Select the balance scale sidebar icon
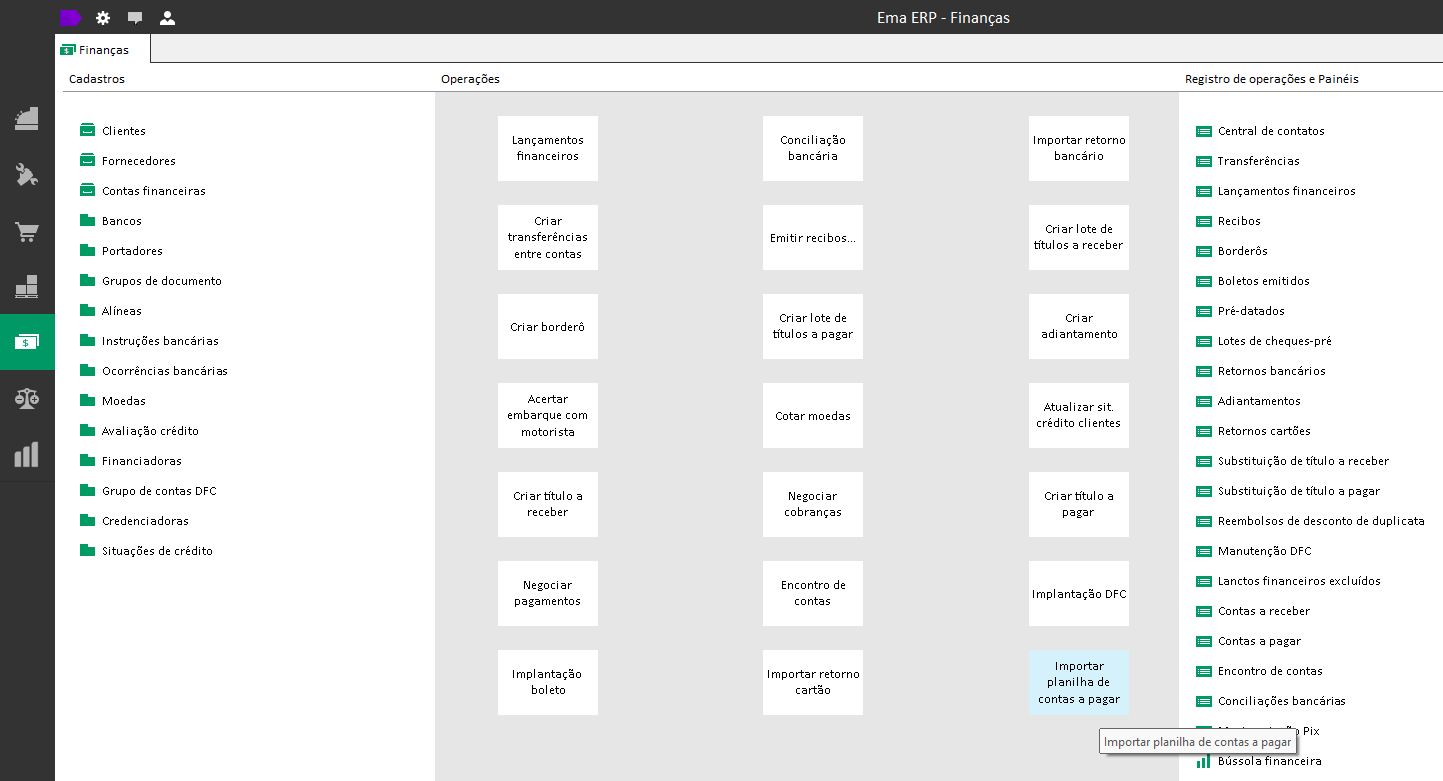This screenshot has width=1443, height=781. coord(27,399)
